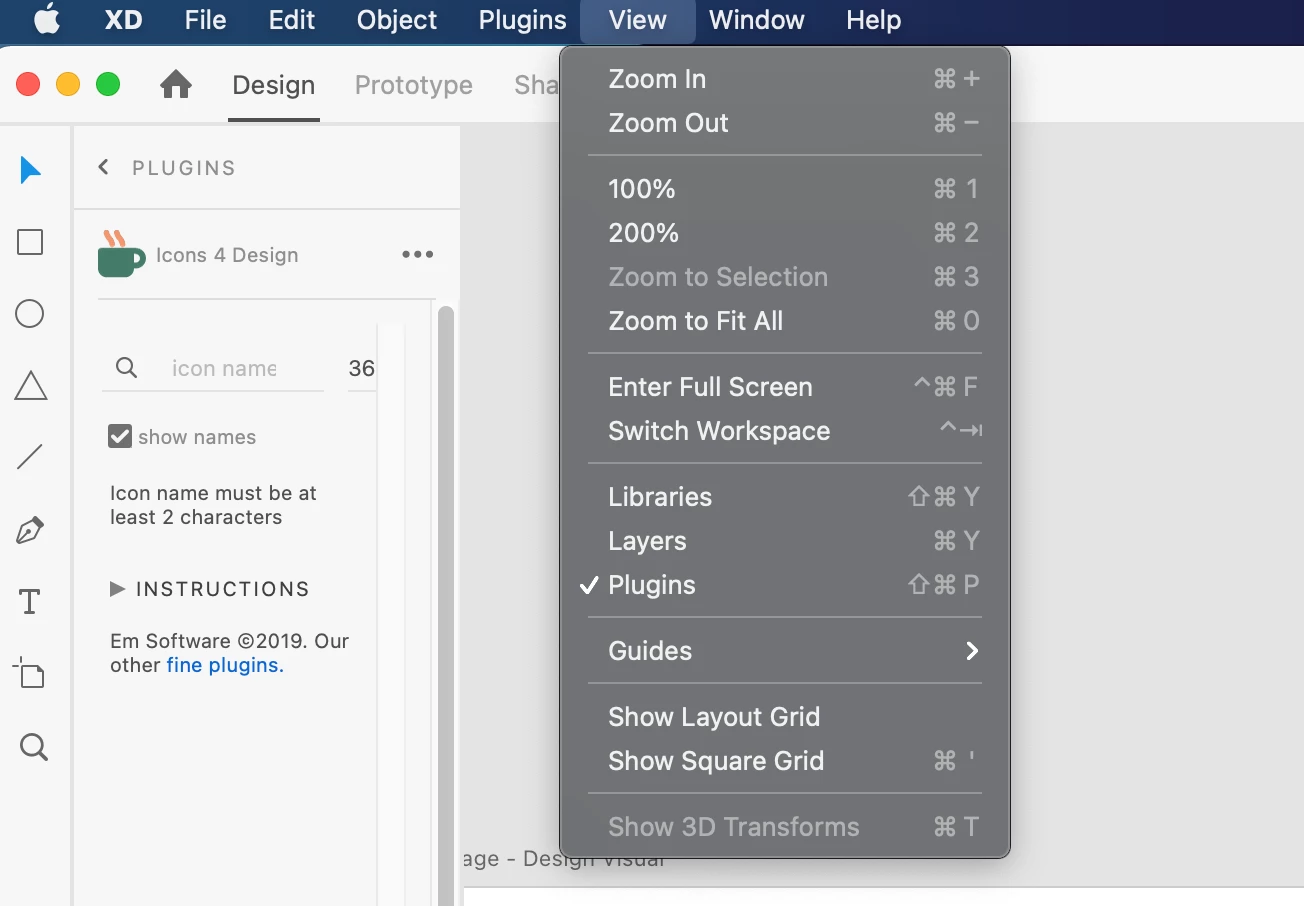Screen dimensions: 1304x906
Task: Open the Libraries panel from View menu
Action: click(785, 497)
